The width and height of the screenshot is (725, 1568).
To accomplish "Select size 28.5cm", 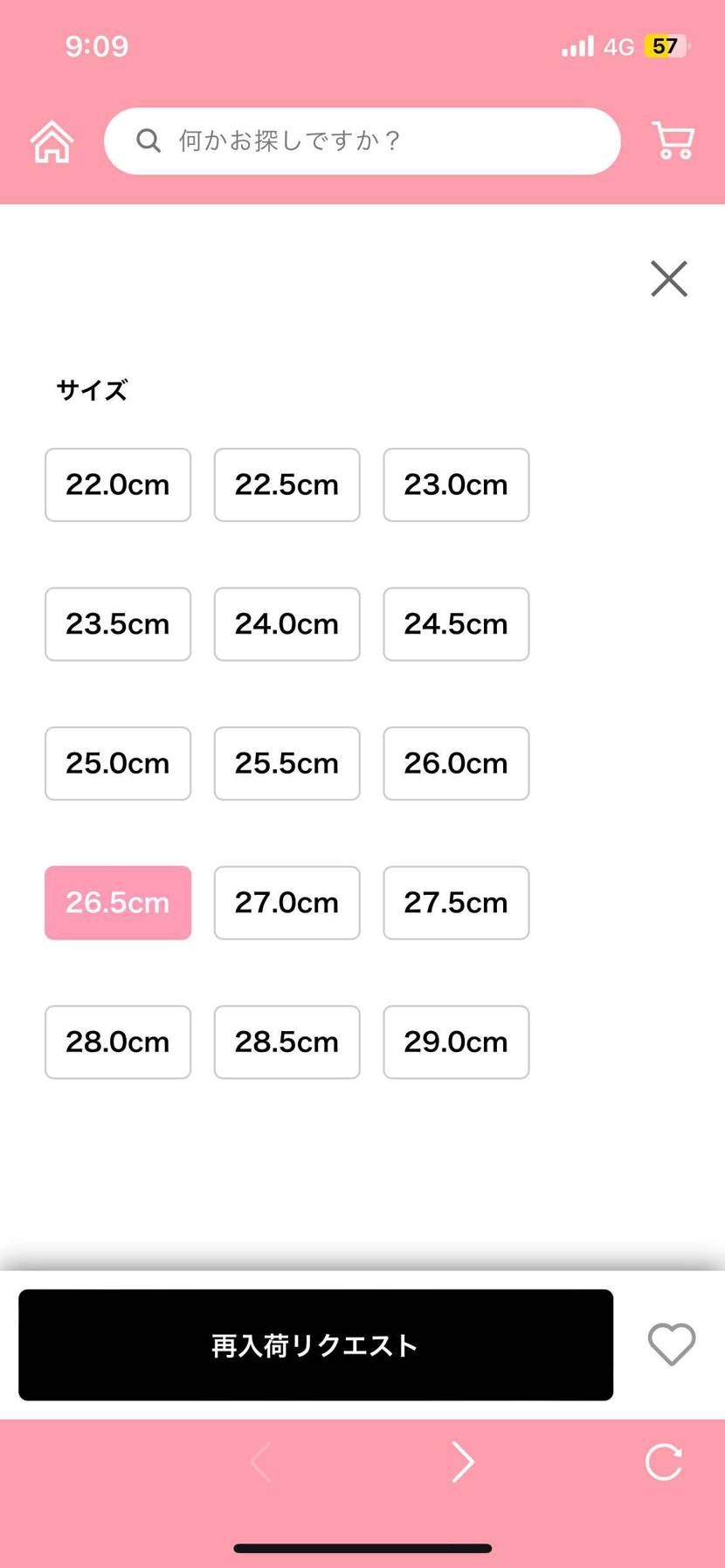I will [x=287, y=1042].
